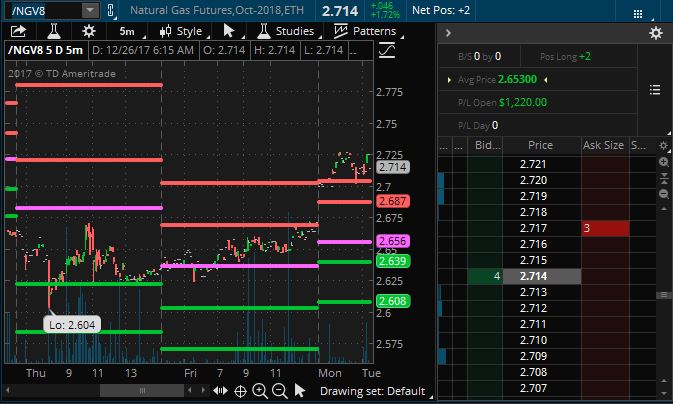Open the /NGV8 symbol dropdown

tap(88, 10)
